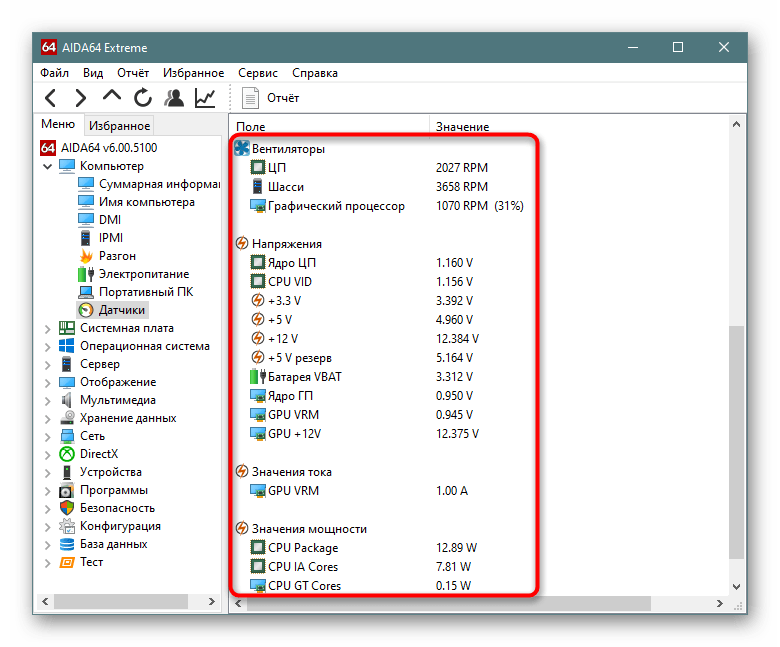Click the Вентиляторы fan icon
Image resolution: width=780 pixels, height=647 pixels.
[x=242, y=148]
